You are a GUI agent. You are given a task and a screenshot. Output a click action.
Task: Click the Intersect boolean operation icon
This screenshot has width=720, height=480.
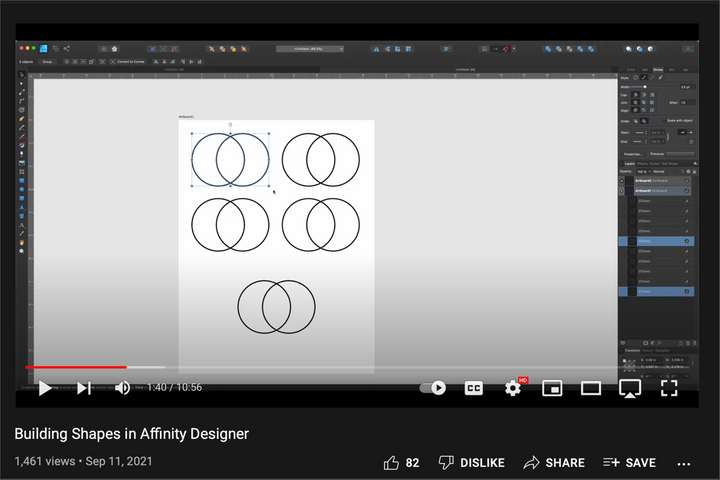(x=570, y=49)
